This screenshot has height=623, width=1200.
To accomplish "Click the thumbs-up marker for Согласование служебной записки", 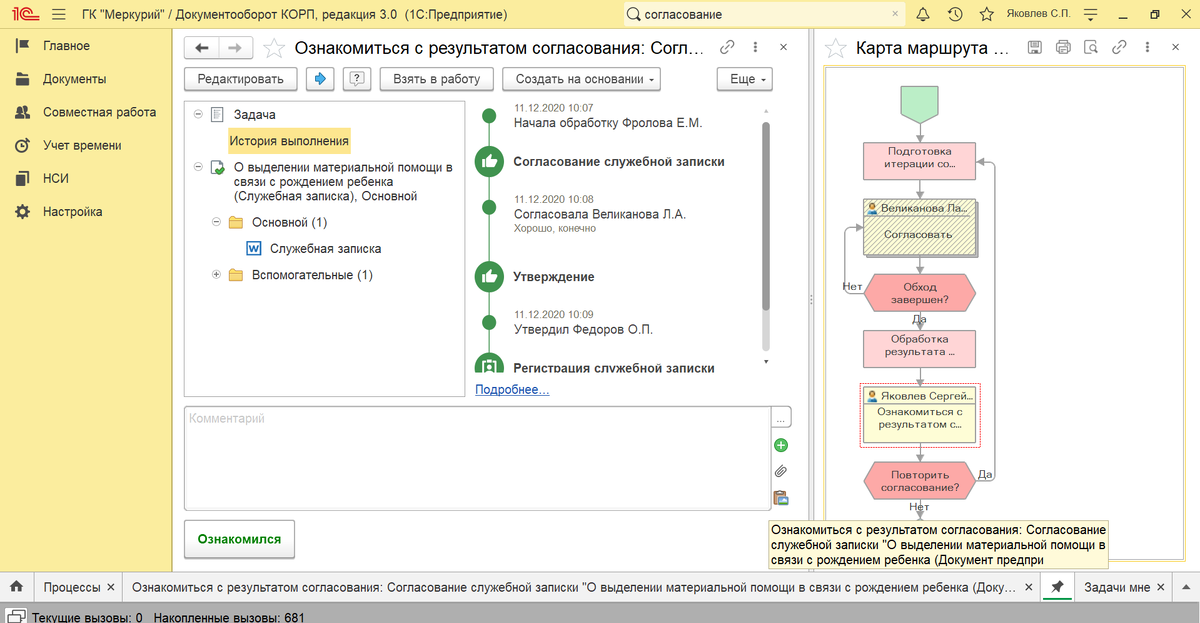I will (x=489, y=161).
